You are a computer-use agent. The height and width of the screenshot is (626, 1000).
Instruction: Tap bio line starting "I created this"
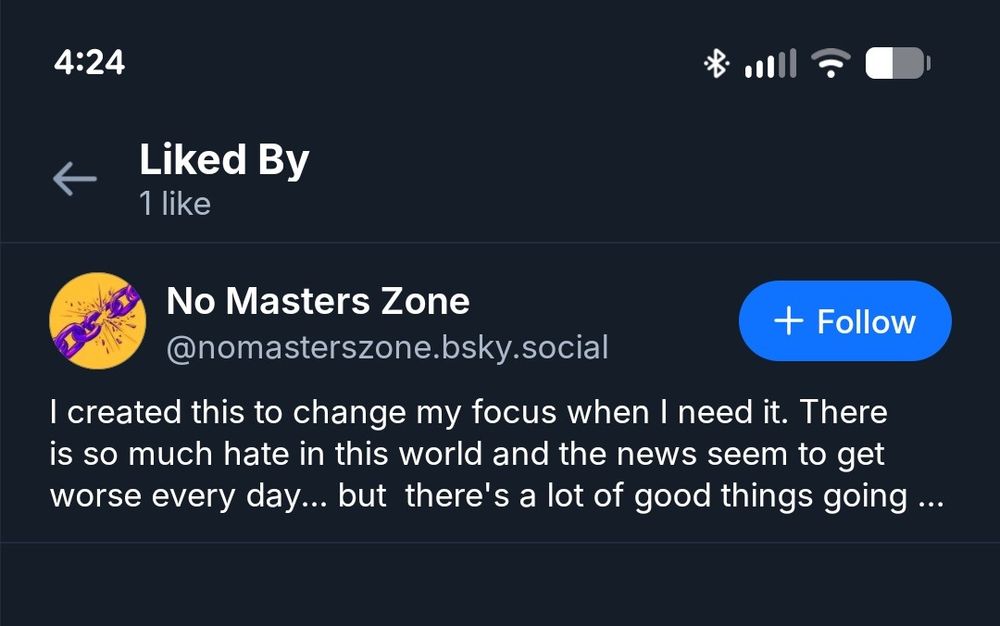click(468, 411)
